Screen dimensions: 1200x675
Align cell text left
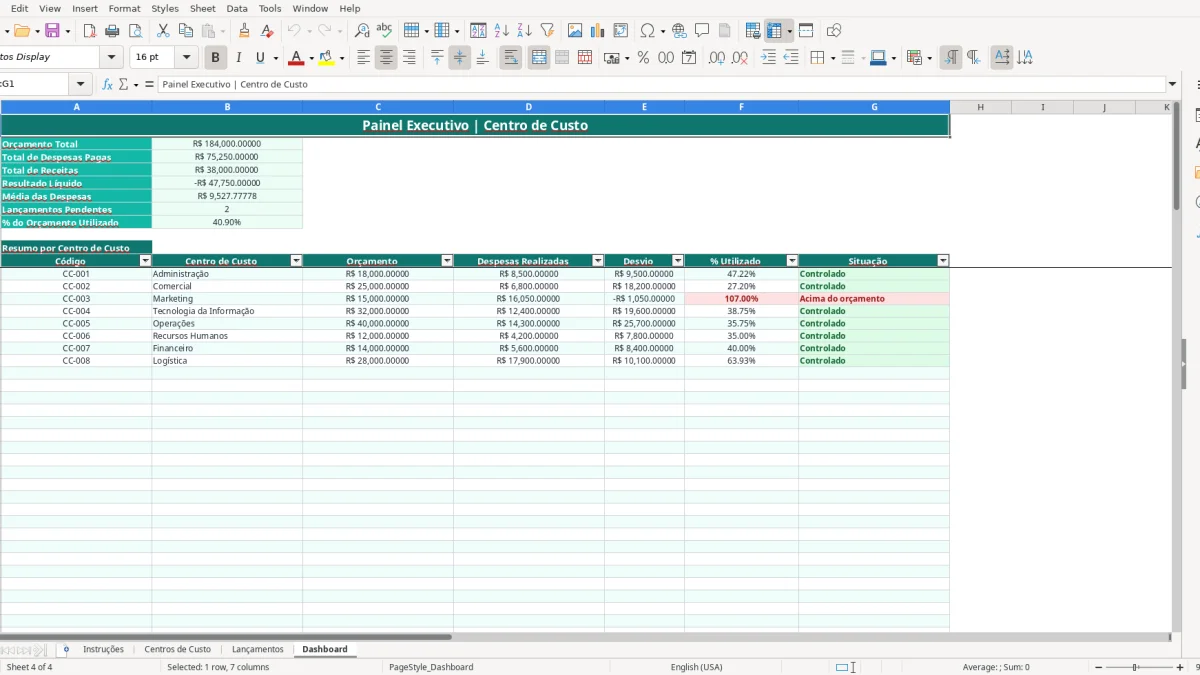[364, 58]
